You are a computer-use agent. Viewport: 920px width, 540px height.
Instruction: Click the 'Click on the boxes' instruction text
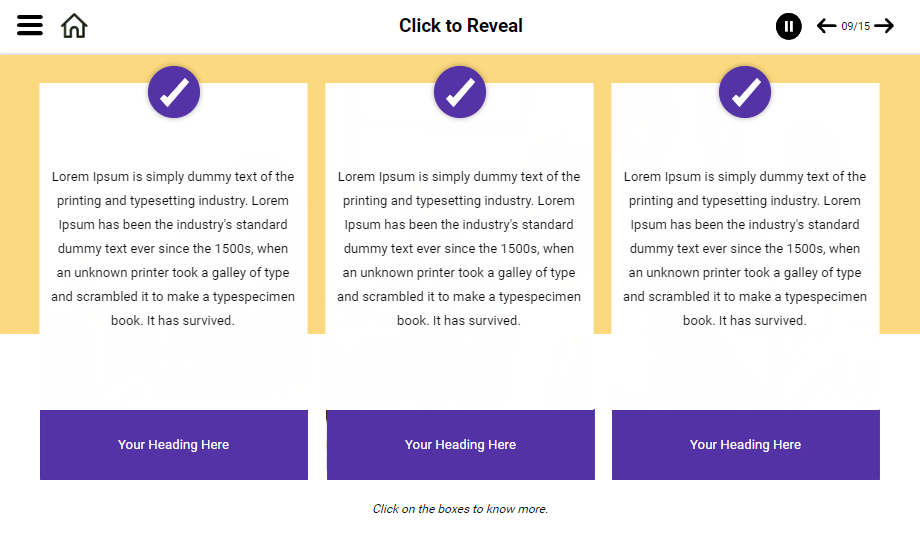click(x=460, y=509)
